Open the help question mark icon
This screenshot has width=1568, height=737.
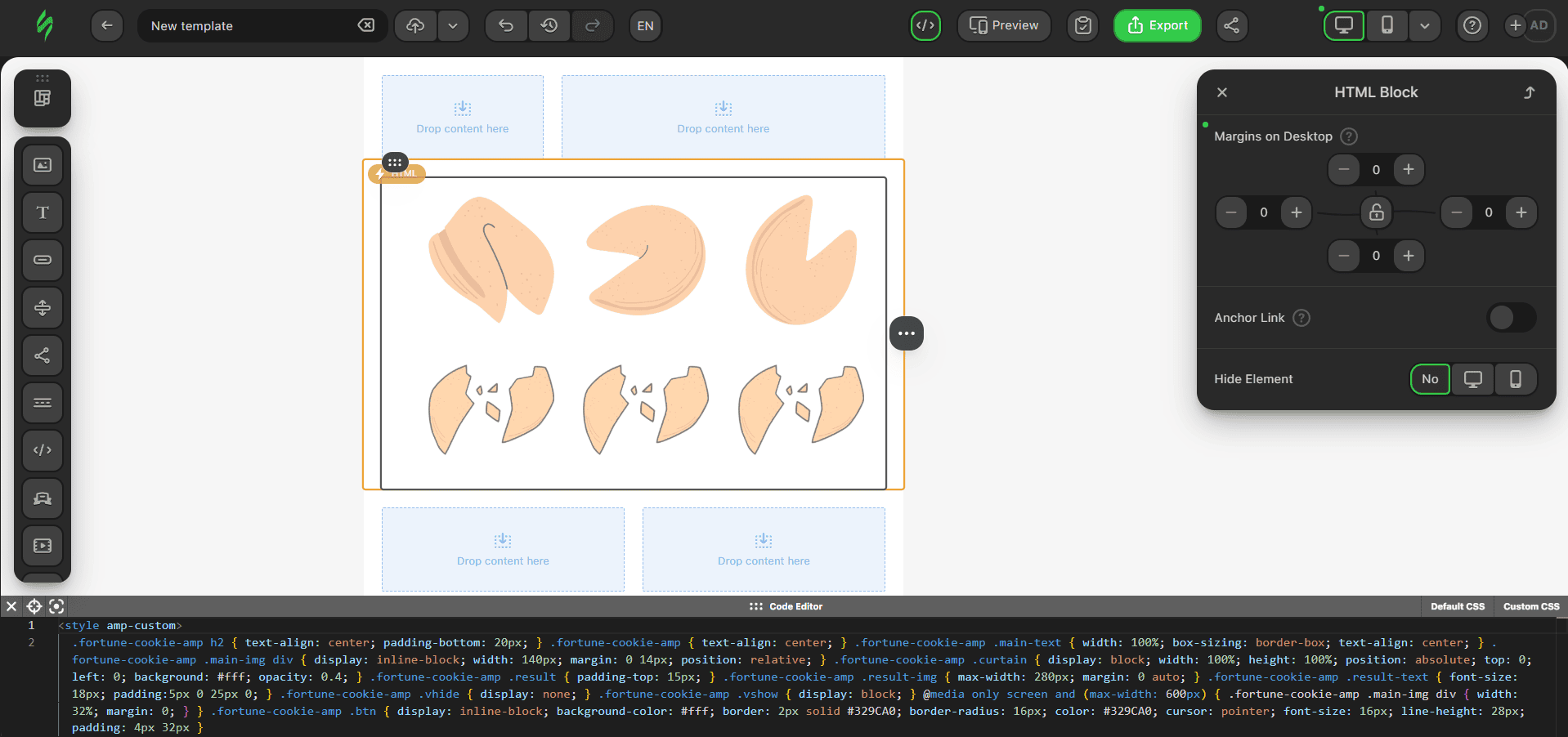click(1472, 25)
